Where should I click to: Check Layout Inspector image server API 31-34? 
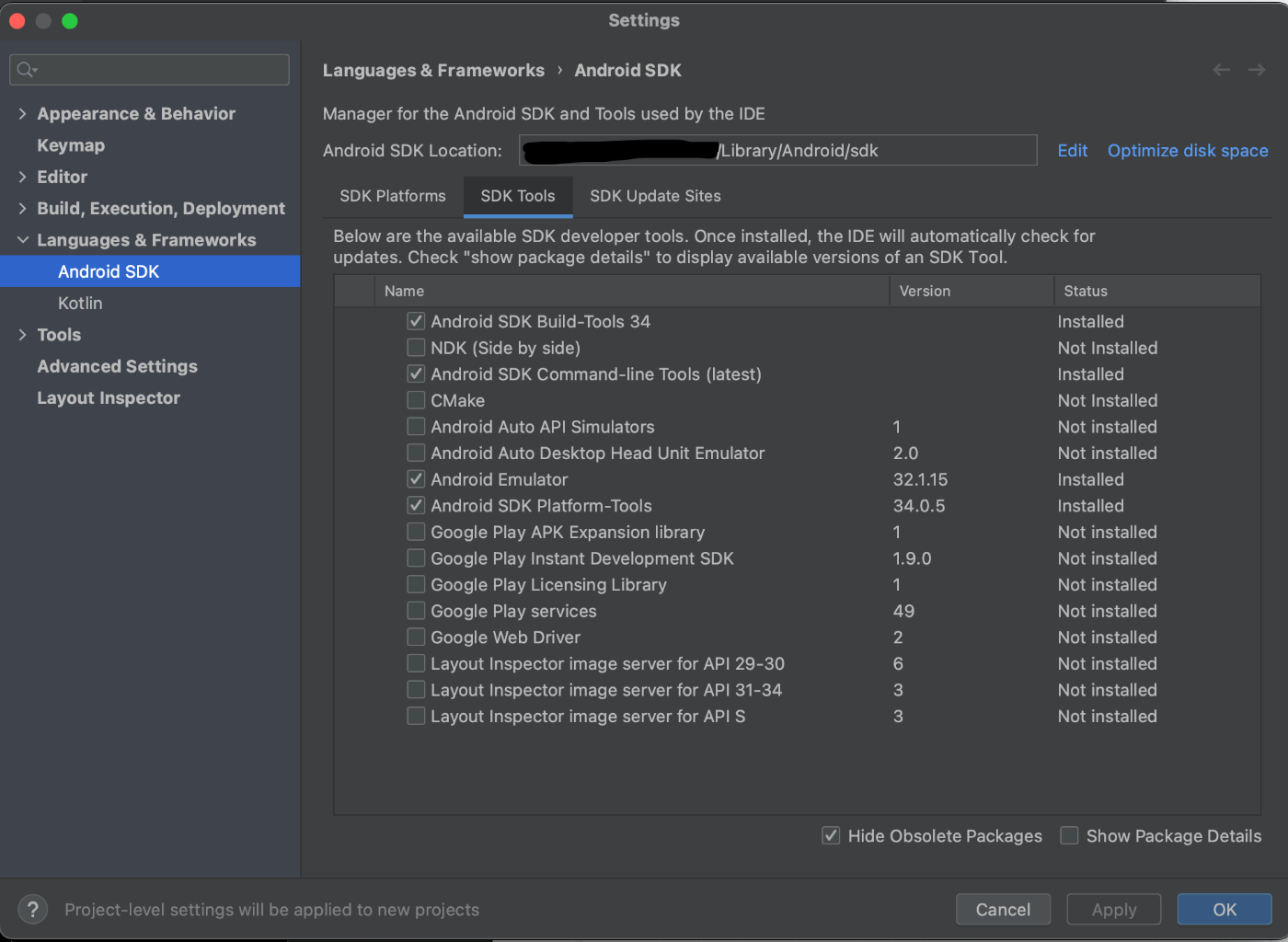tap(416, 690)
